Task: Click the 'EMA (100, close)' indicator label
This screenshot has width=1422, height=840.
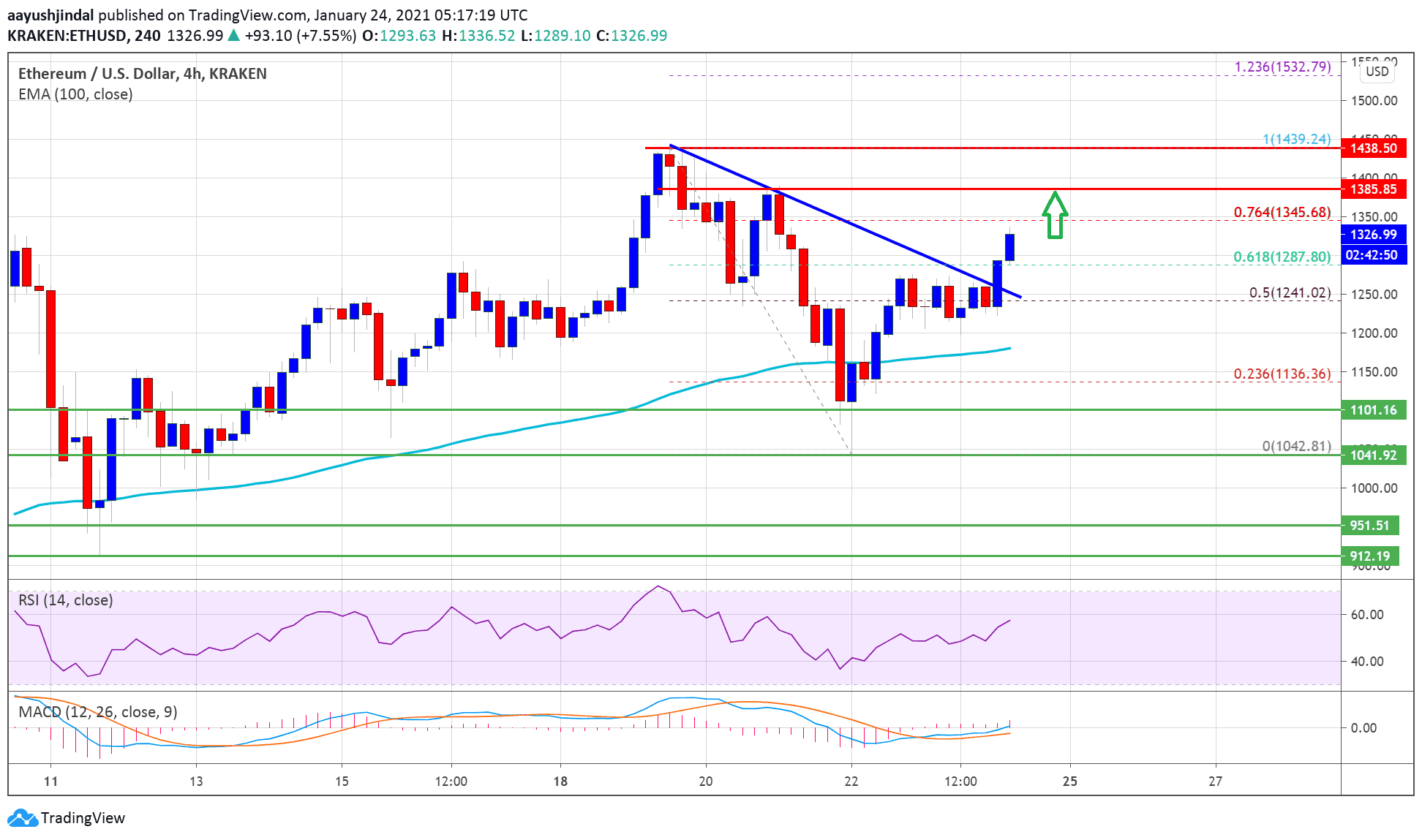Action: coord(75,94)
